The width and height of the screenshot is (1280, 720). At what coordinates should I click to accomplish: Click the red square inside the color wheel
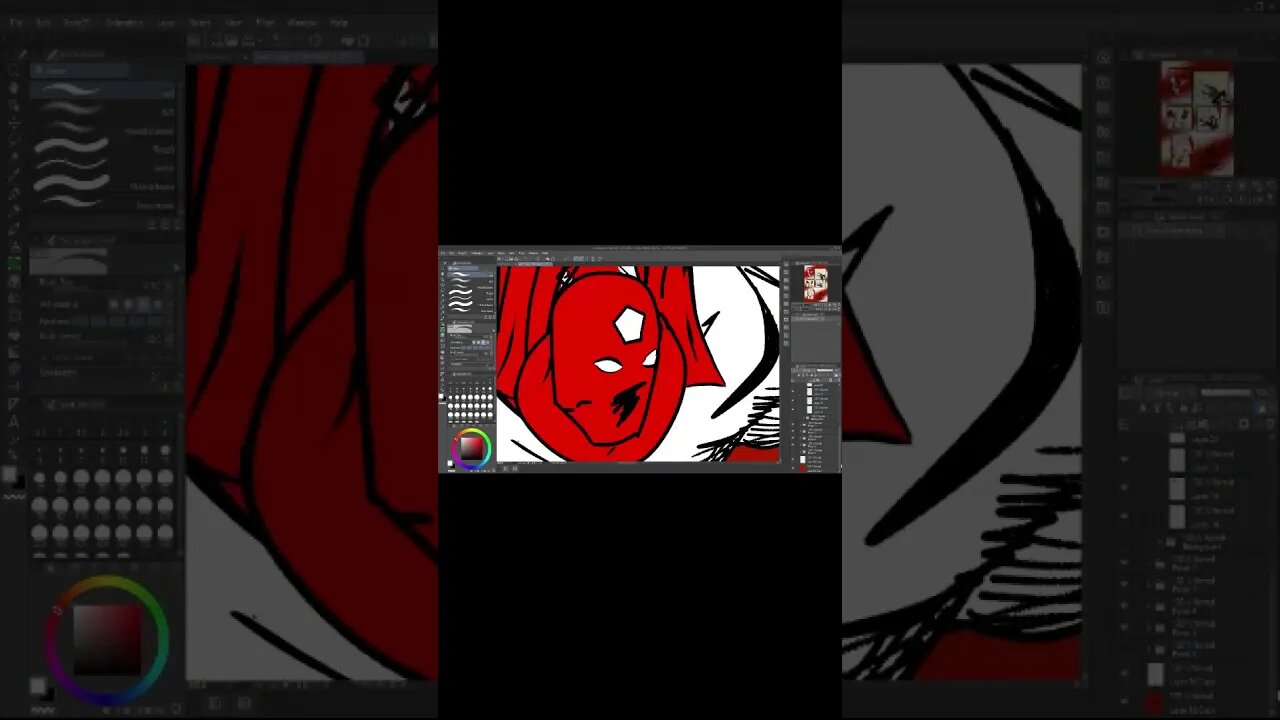(x=108, y=640)
